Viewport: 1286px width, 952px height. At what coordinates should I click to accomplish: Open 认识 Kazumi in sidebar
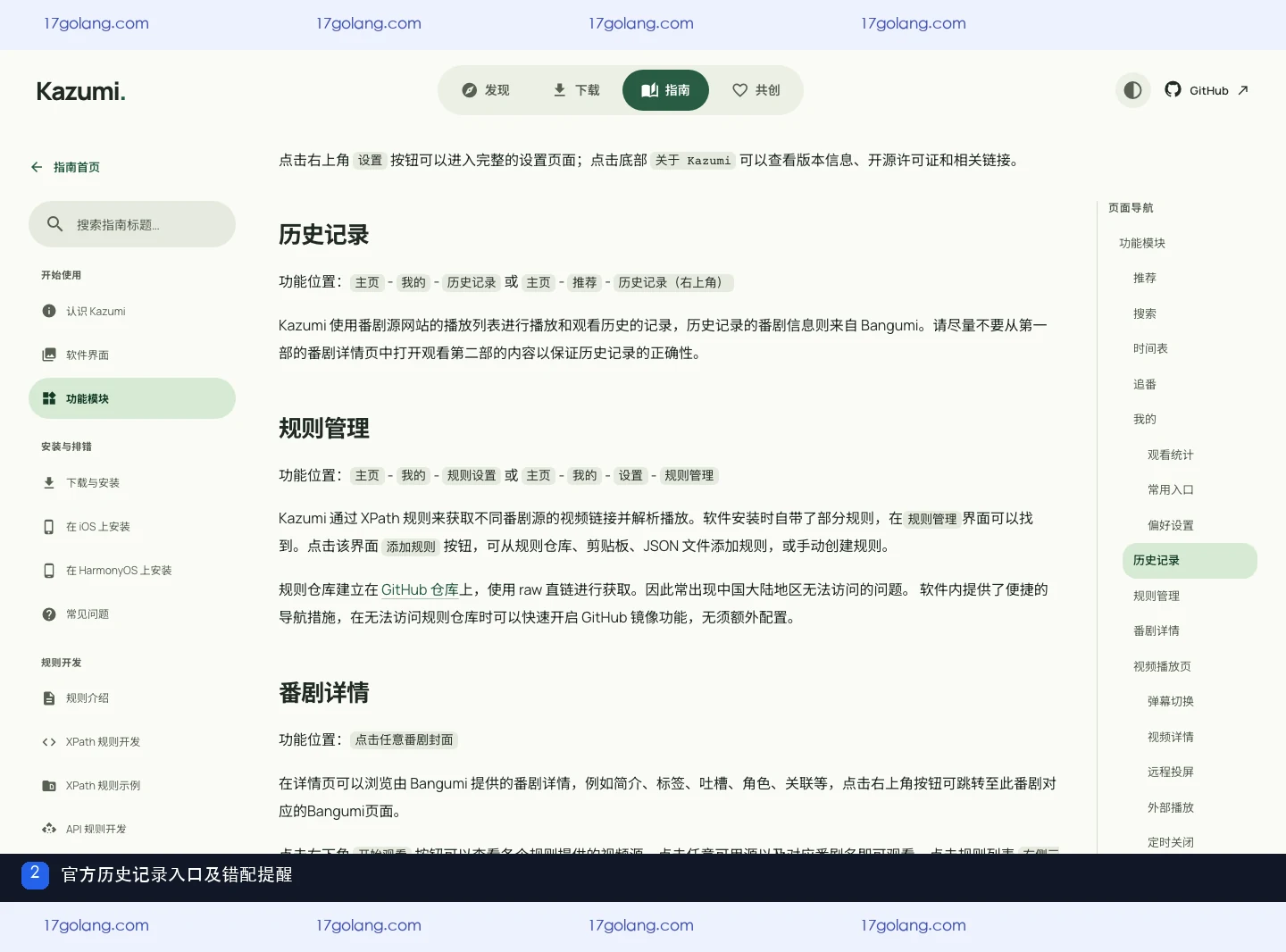[132, 311]
